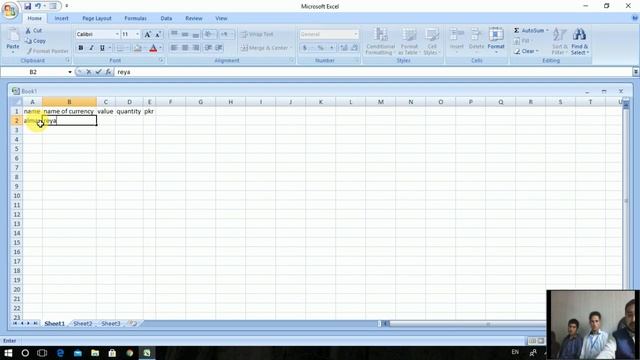Image resolution: width=640 pixels, height=360 pixels.
Task: Increase indent in Alignment group
Action: point(219,48)
